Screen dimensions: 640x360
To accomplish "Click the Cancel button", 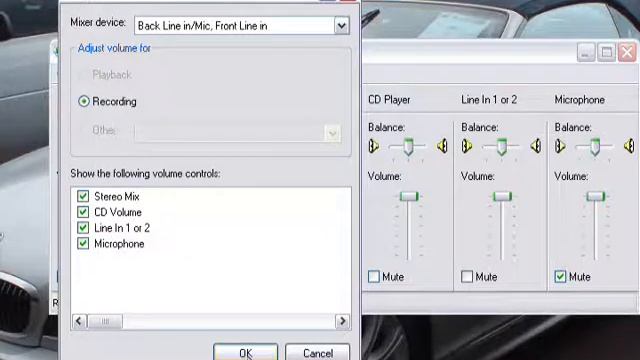I will tap(318, 353).
